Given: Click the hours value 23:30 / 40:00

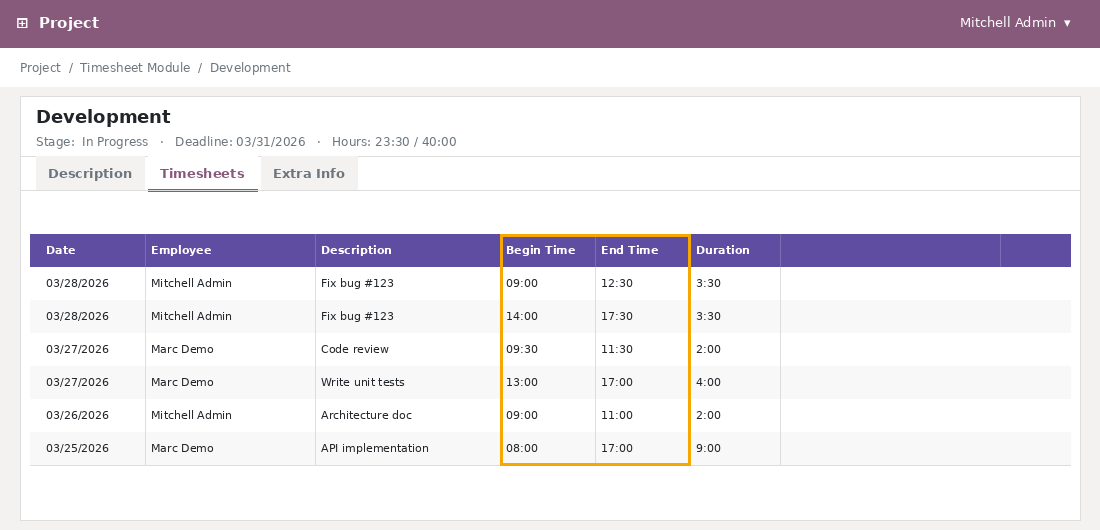Looking at the screenshot, I should tap(415, 142).
